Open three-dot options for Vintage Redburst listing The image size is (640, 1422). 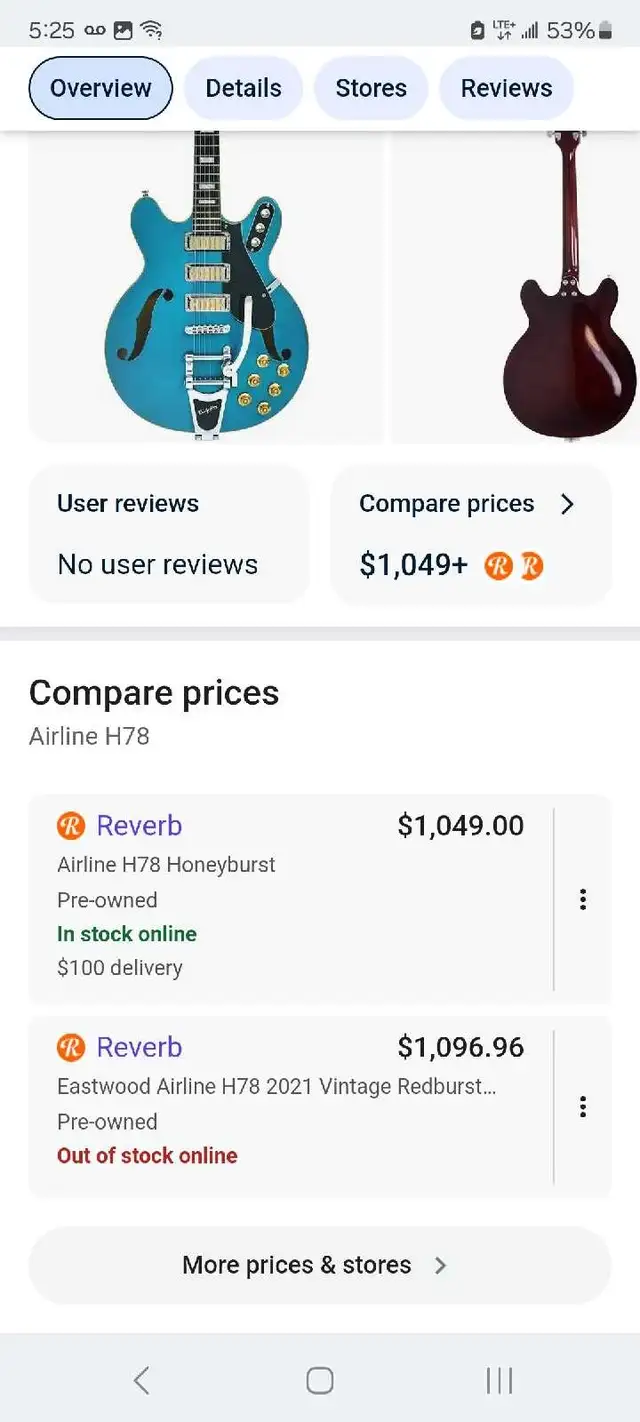(x=582, y=1107)
